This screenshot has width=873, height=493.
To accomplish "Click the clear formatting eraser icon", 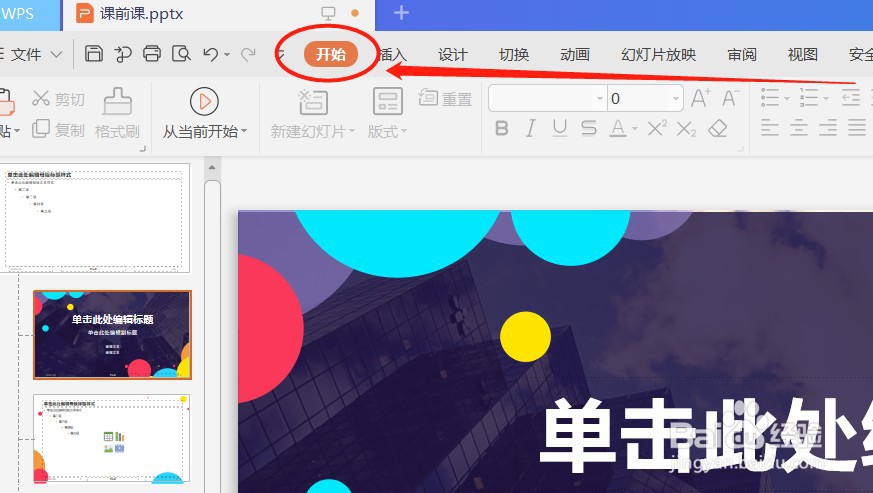I will click(718, 129).
